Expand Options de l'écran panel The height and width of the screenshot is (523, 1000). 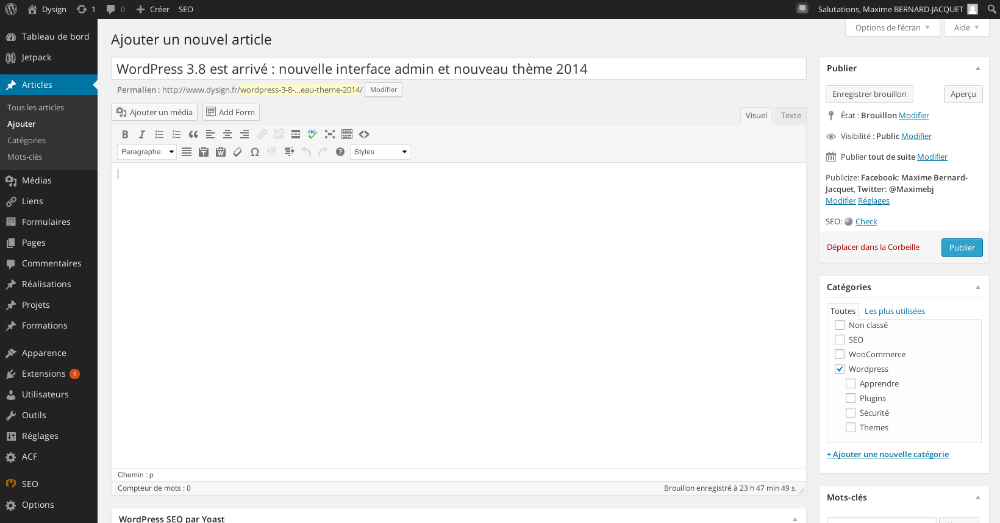tap(892, 27)
